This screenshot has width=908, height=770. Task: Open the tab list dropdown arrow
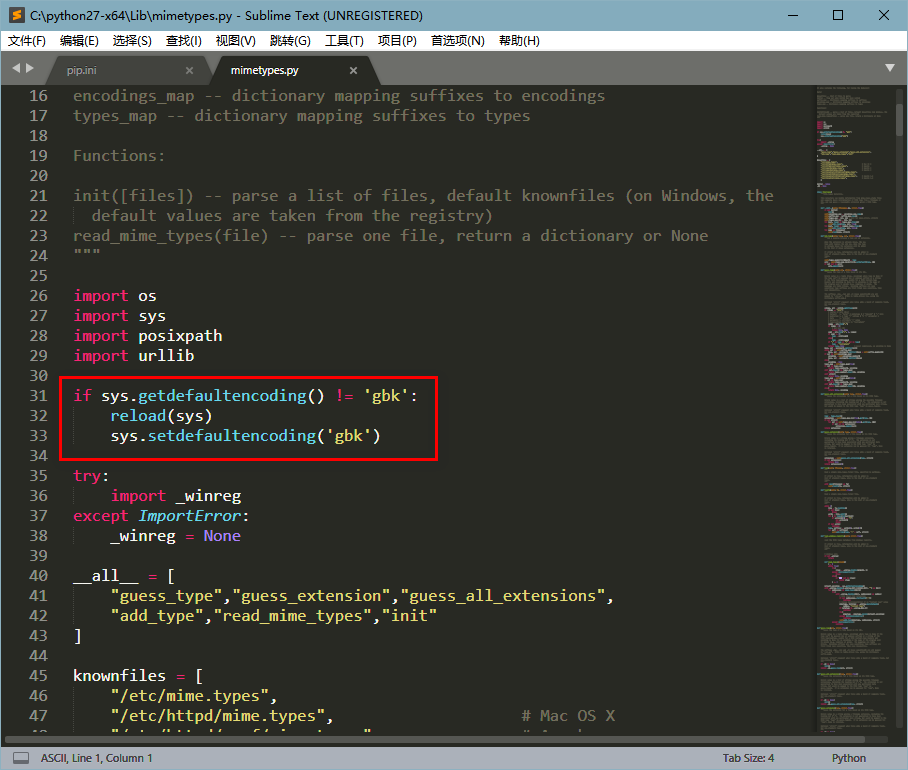click(890, 68)
